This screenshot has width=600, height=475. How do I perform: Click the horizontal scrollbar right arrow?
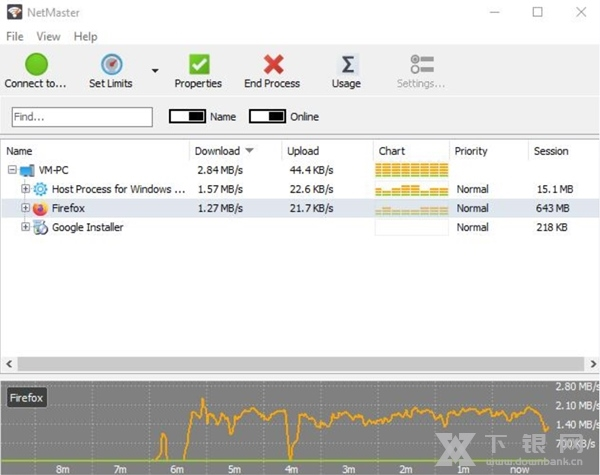[593, 364]
